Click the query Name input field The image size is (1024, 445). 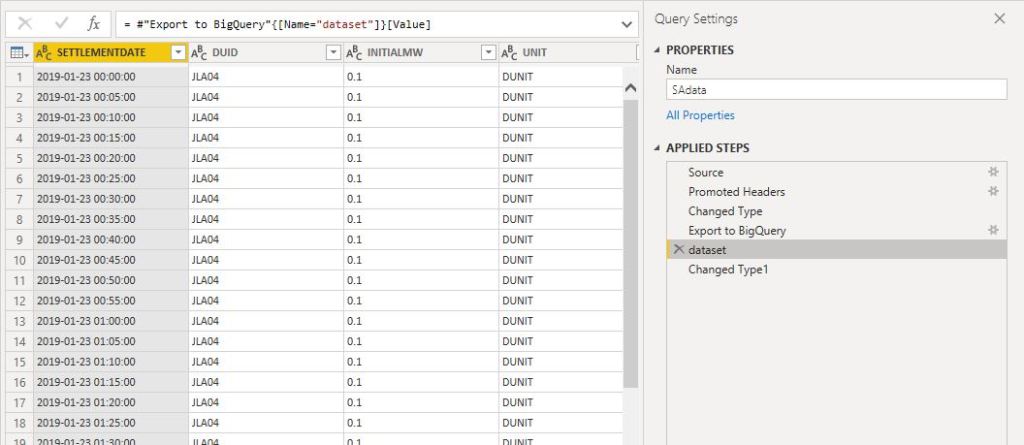[836, 89]
